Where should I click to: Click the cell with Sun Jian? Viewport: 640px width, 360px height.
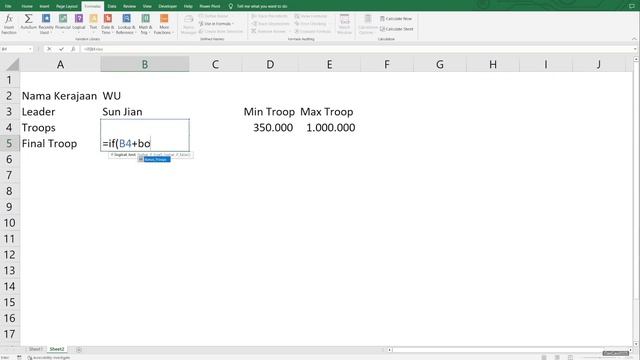[144, 112]
